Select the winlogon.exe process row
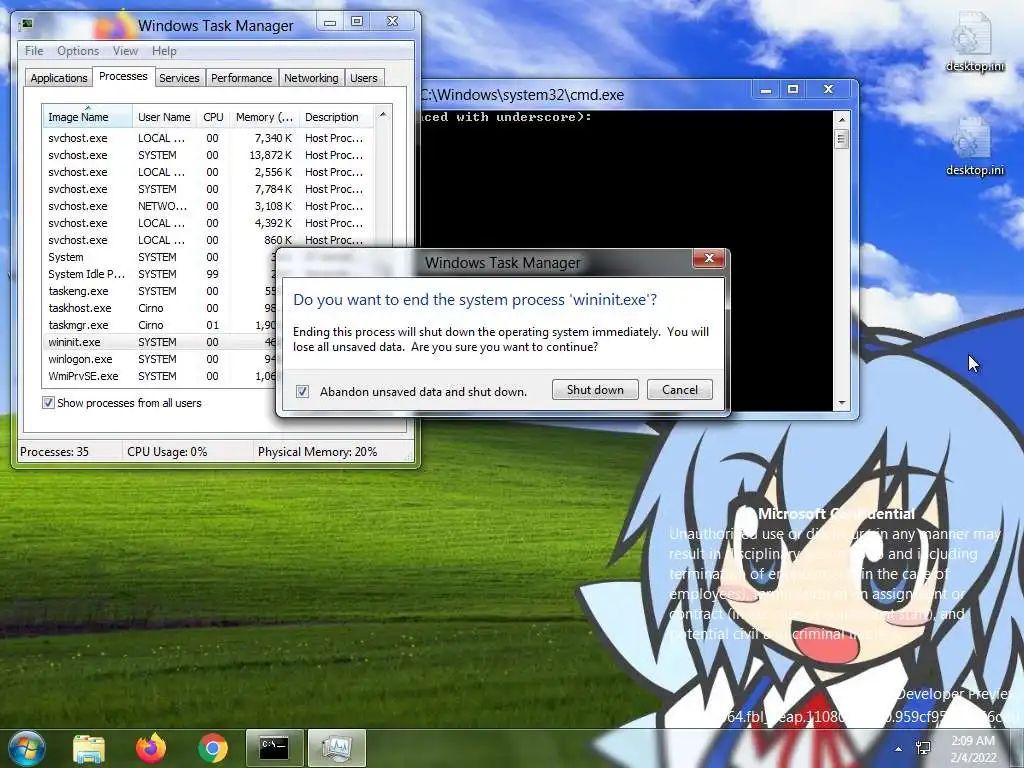 159,359
